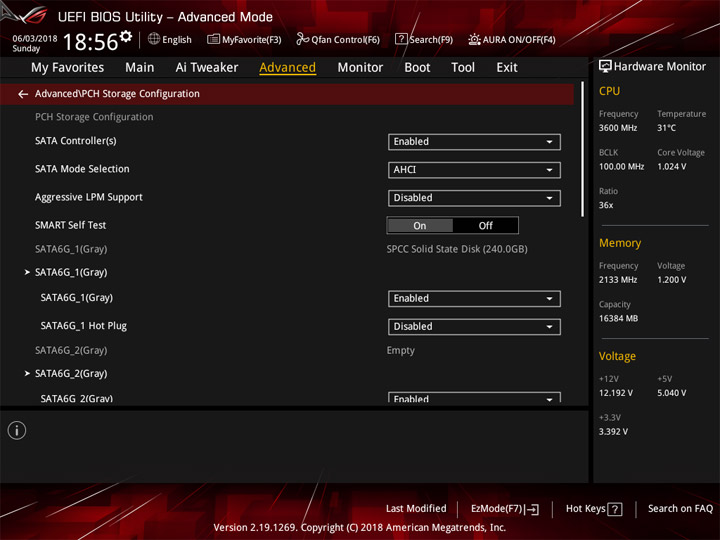Click the AURA light icon

point(474,39)
